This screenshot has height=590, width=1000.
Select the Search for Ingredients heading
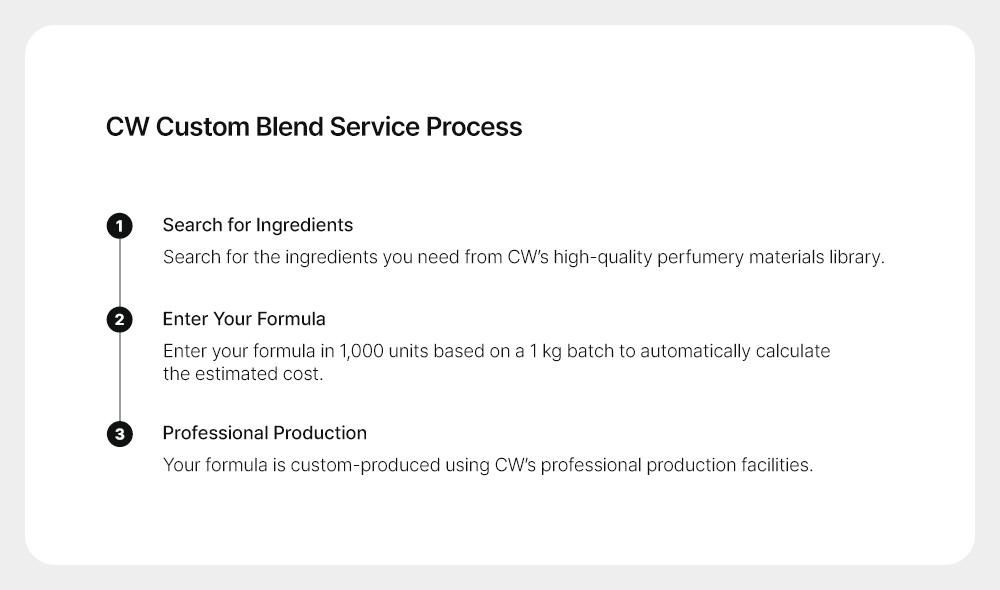pyautogui.click(x=258, y=225)
